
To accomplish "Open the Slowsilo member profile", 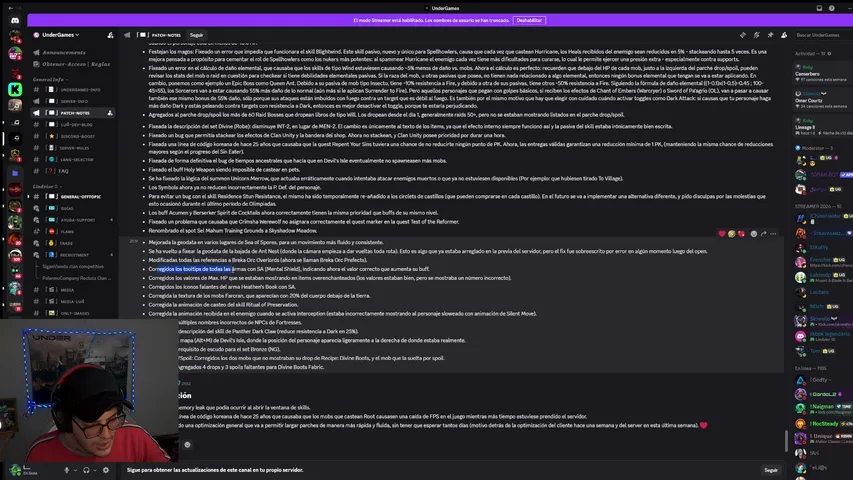I will coord(823,321).
